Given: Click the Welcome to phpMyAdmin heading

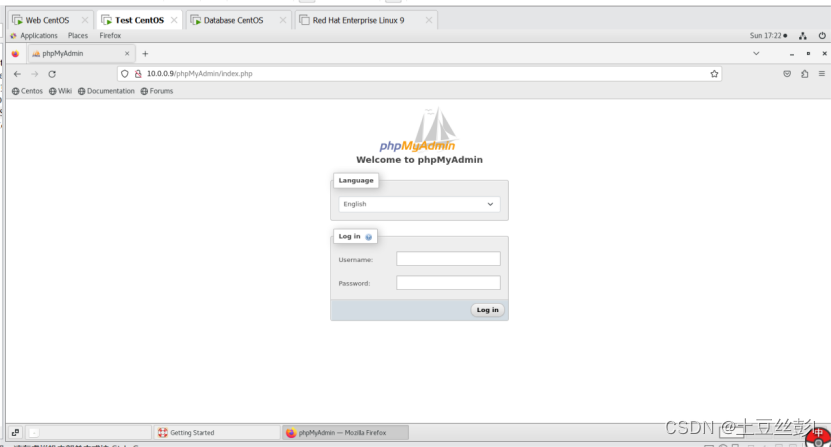Looking at the screenshot, I should point(419,160).
